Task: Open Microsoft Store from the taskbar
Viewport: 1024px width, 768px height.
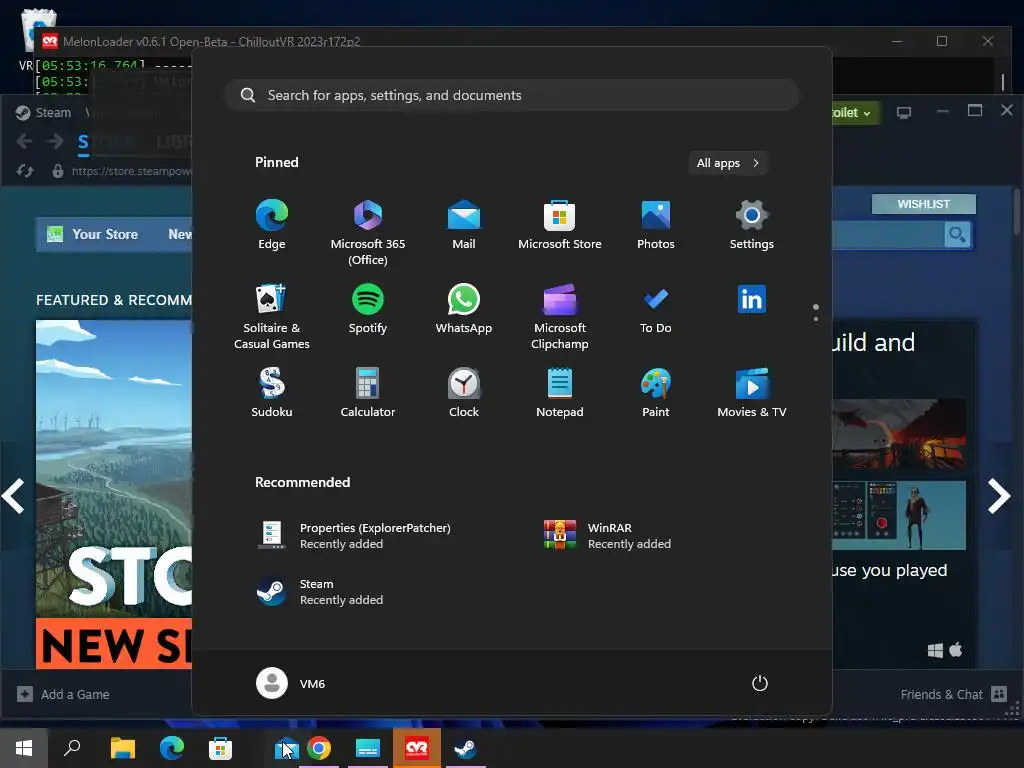Action: (220, 748)
